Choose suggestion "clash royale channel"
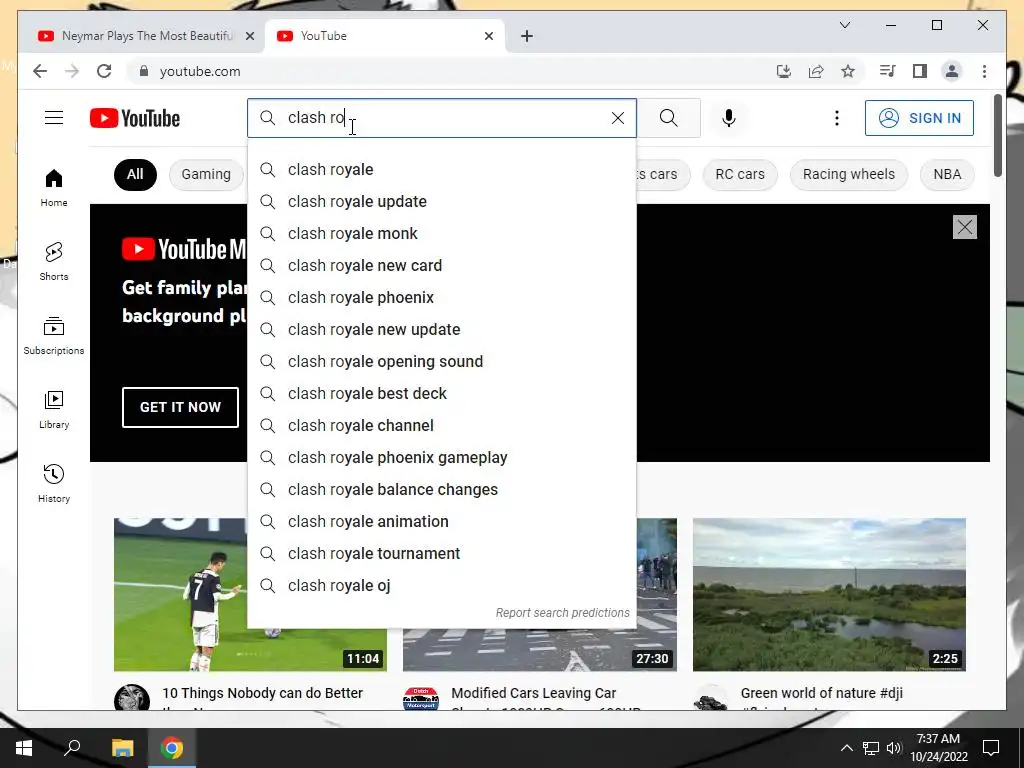1024x768 pixels. point(441,426)
